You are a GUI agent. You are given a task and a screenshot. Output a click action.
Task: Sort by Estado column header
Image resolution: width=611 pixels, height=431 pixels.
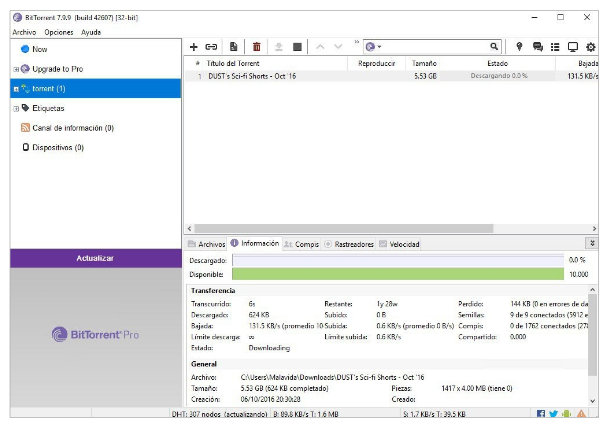pos(498,63)
